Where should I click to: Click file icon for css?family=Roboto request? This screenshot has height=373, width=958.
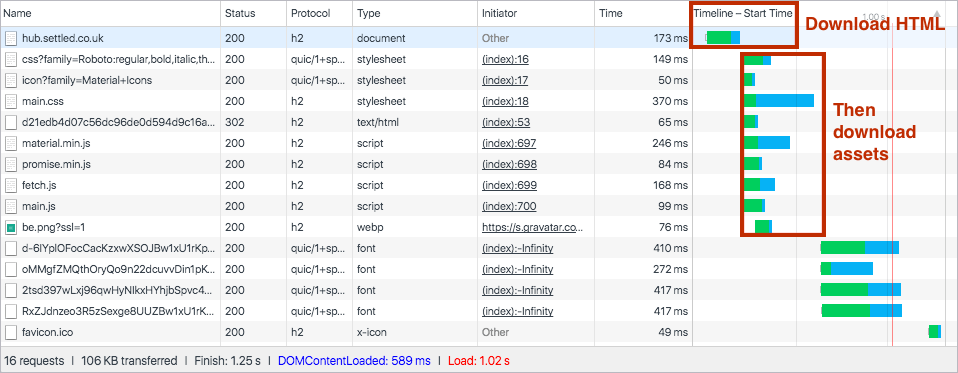[x=11, y=60]
